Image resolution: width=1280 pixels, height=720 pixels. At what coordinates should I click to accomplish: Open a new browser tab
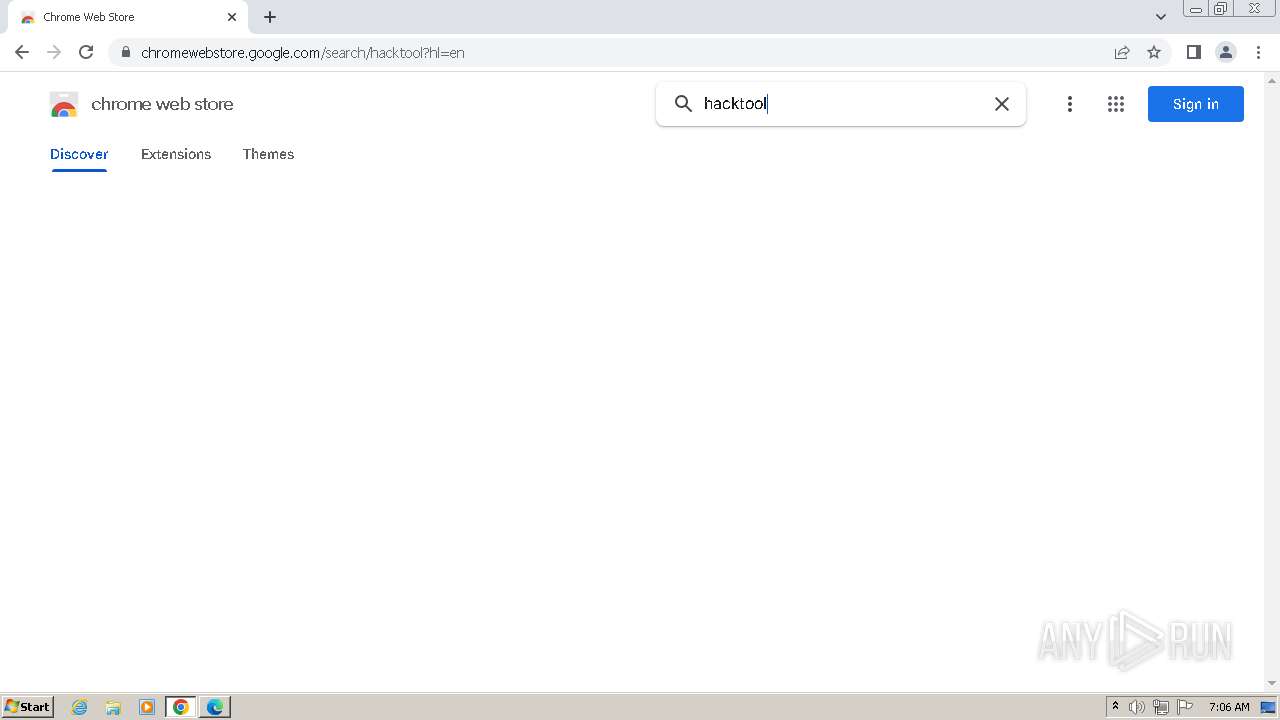pos(270,17)
